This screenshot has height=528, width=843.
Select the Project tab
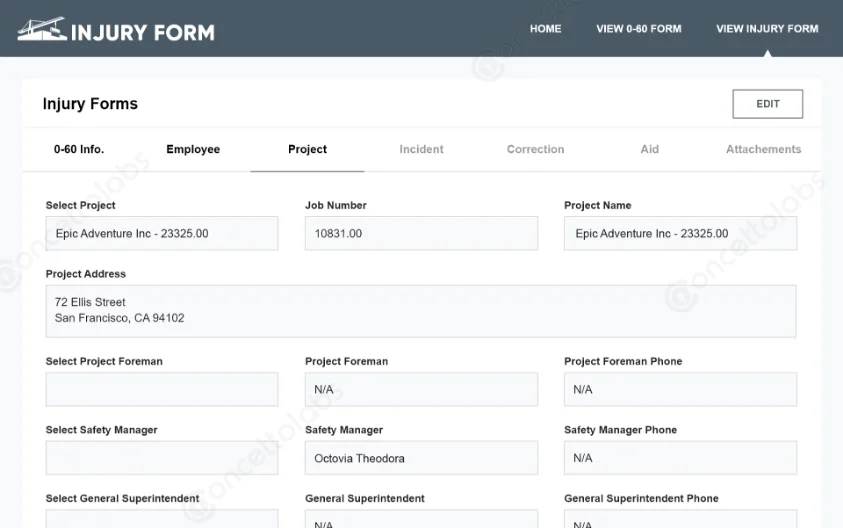307,149
